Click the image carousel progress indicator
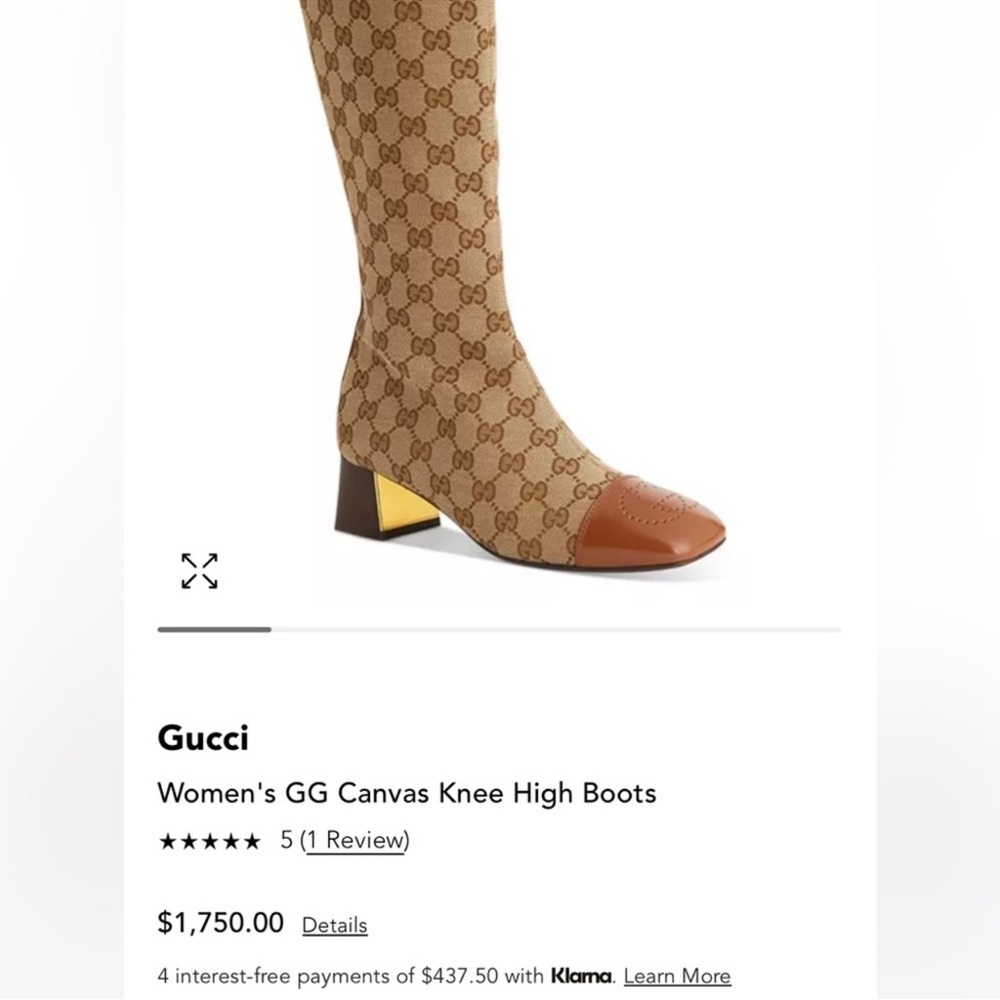Viewport: 1000px width, 1000px height. coord(215,629)
